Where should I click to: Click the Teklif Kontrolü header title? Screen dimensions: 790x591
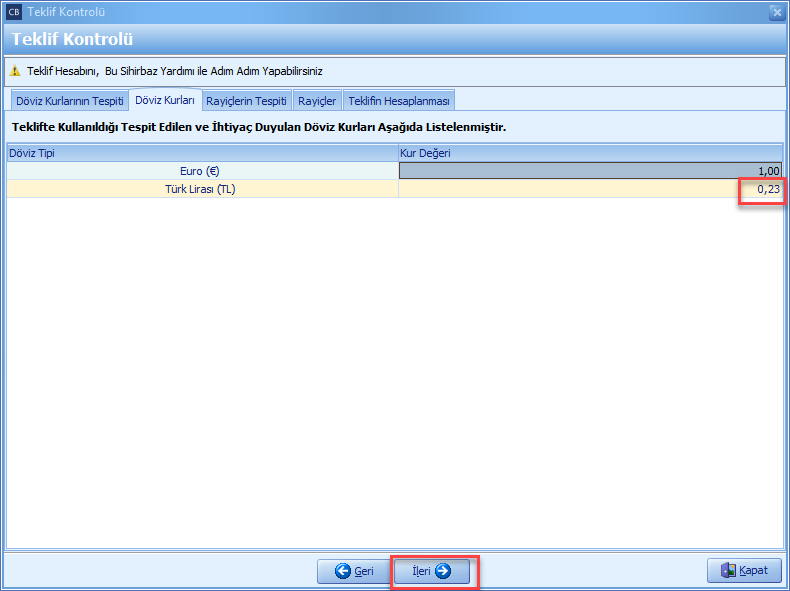coord(72,39)
